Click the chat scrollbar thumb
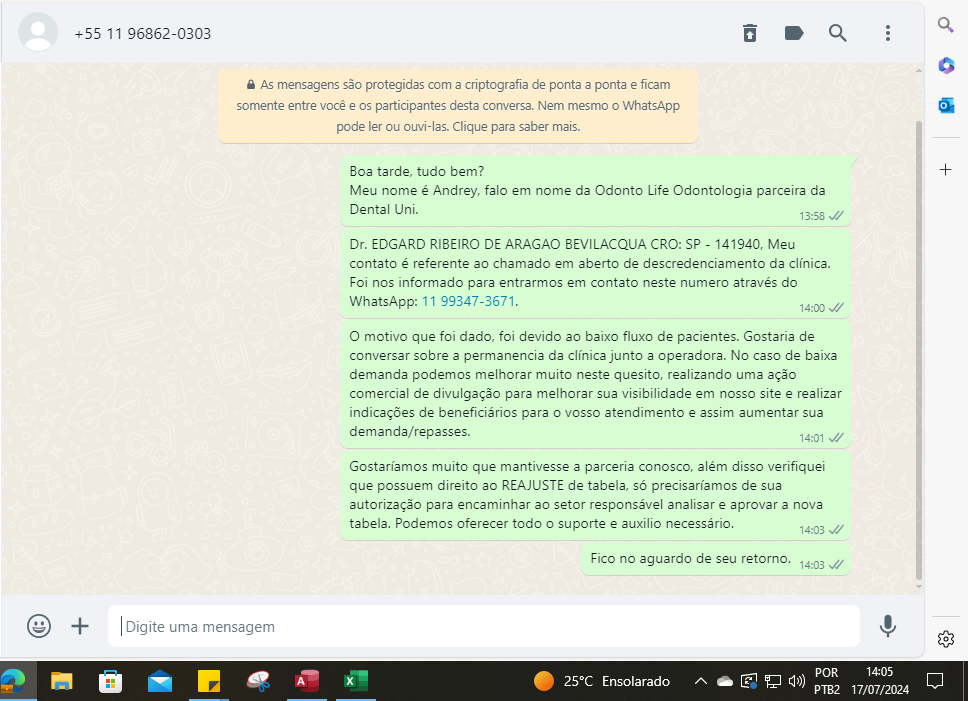This screenshot has height=701, width=968. point(919,350)
